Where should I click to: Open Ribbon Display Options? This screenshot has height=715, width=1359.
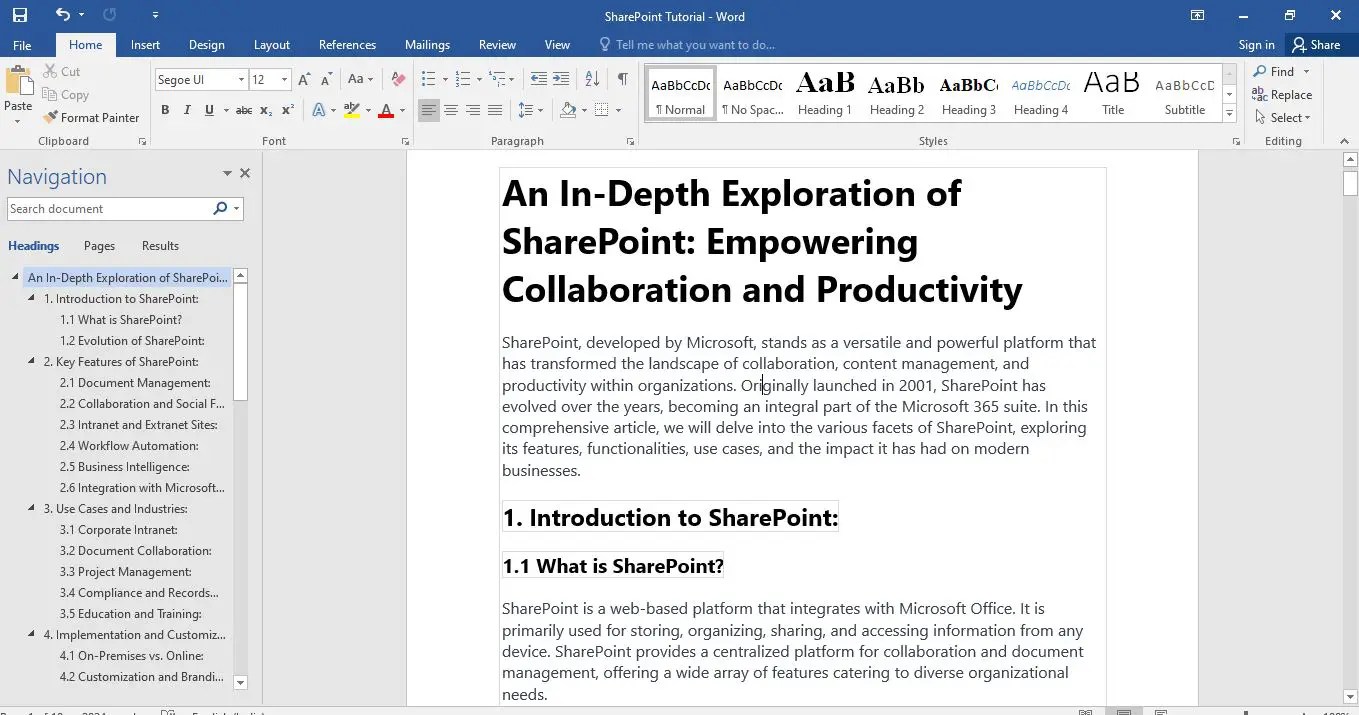coord(1197,15)
